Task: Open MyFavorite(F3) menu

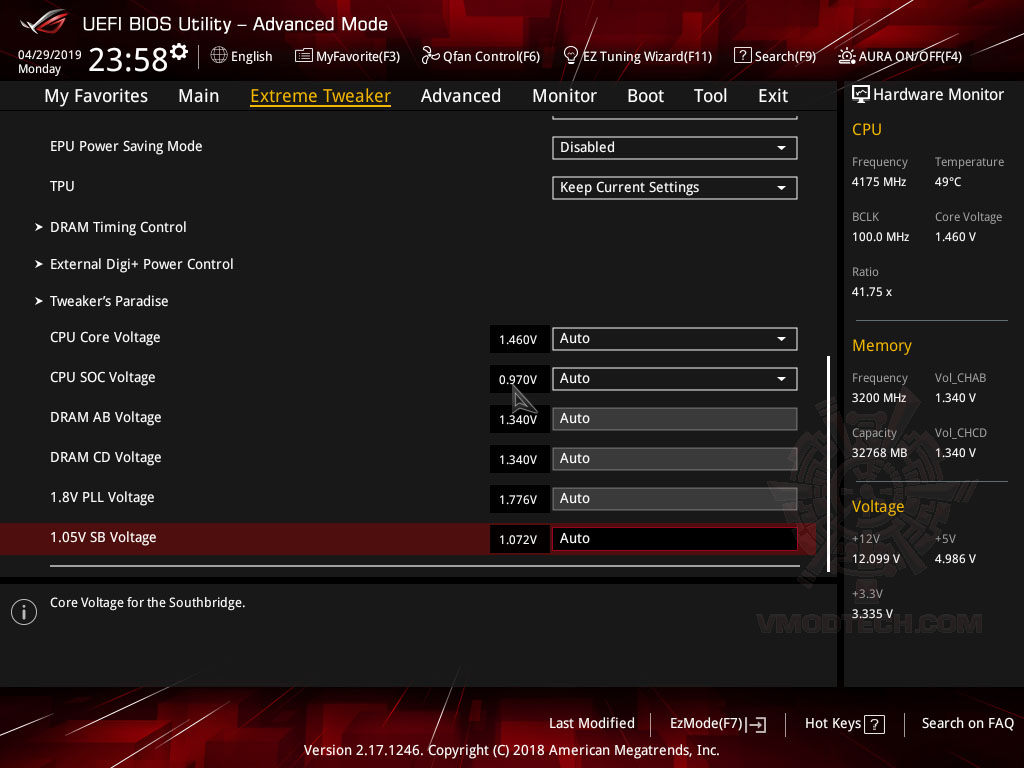Action: coord(358,56)
